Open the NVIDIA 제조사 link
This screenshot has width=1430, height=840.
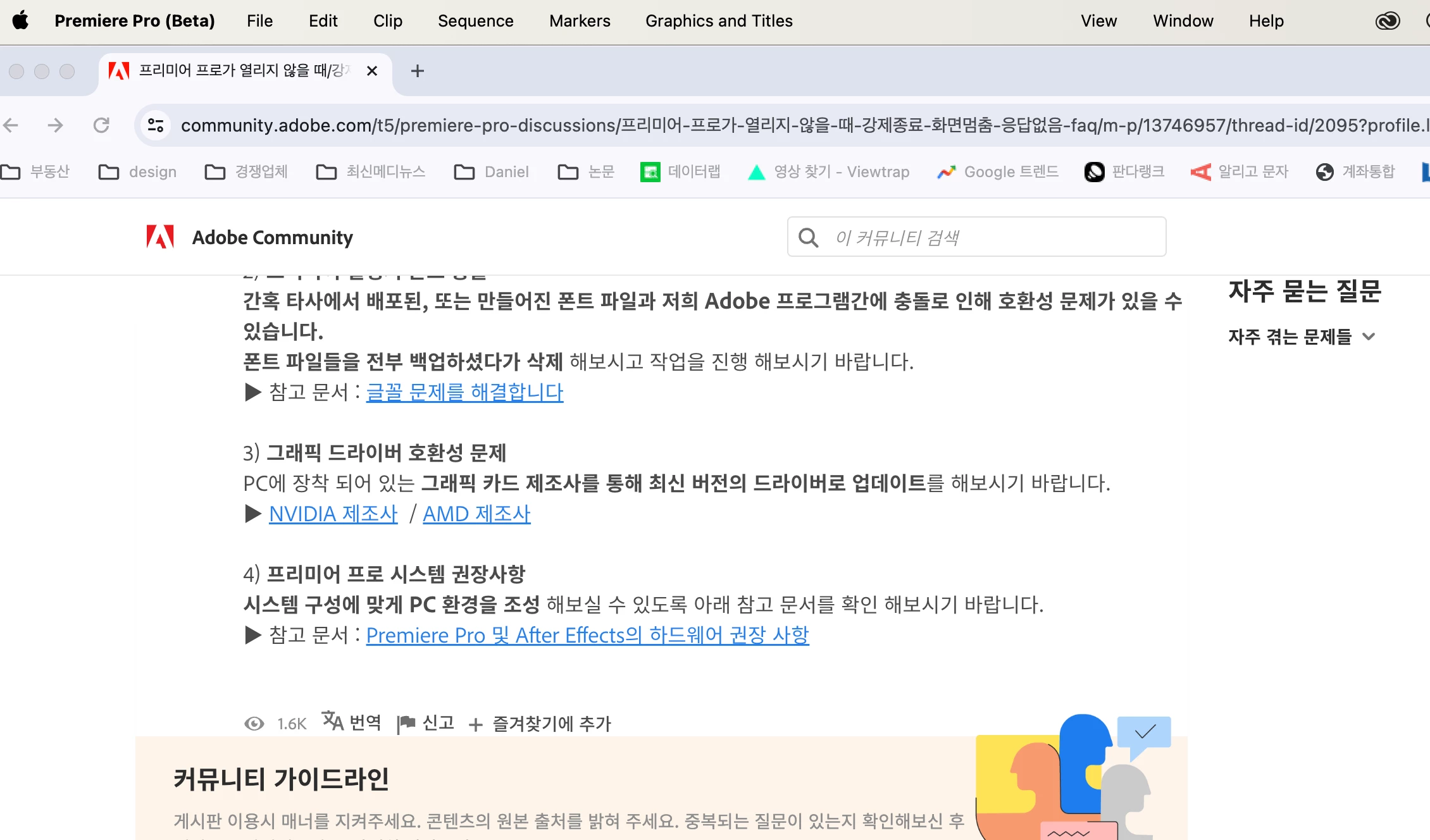[x=333, y=514]
